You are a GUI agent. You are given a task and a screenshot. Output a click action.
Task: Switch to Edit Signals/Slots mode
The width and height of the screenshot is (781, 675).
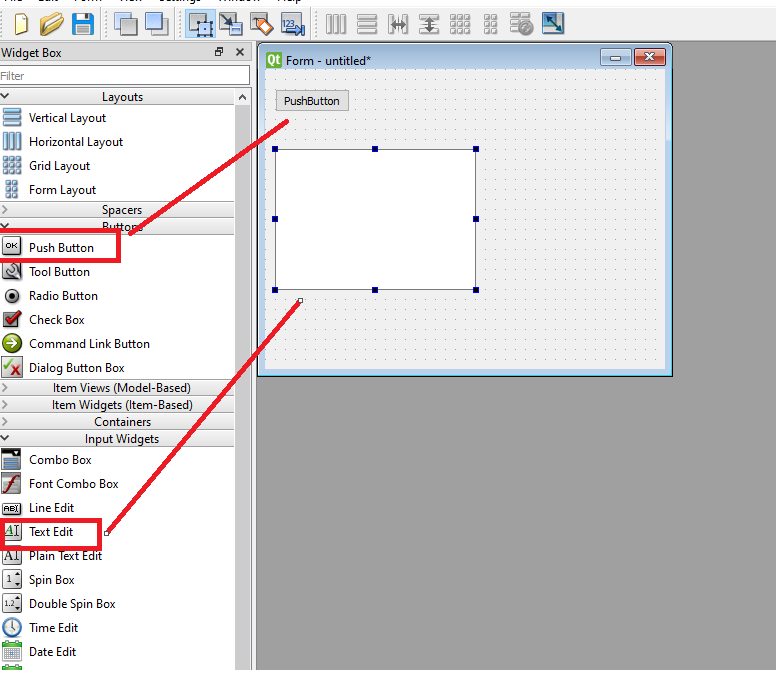point(231,24)
